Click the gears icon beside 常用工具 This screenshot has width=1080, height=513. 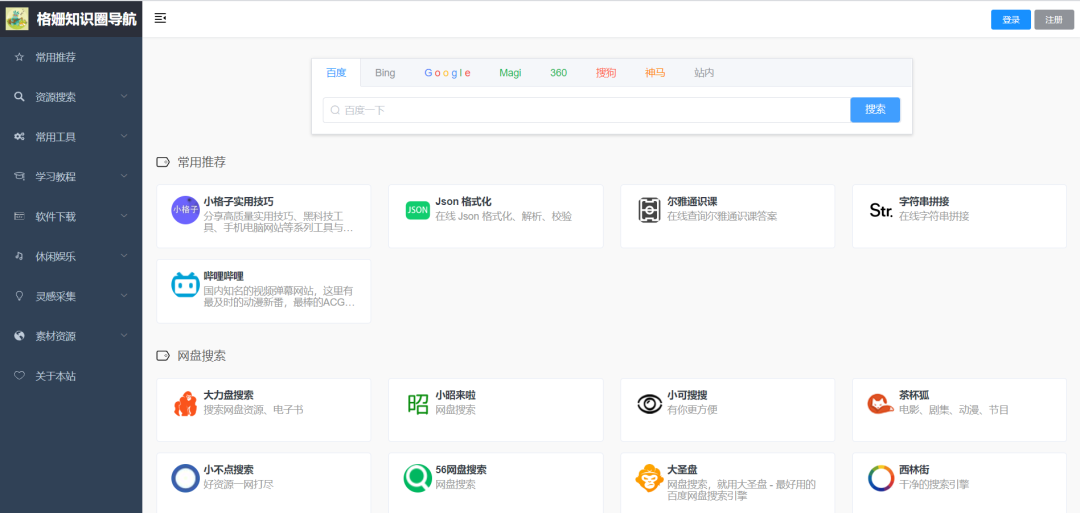(x=19, y=136)
